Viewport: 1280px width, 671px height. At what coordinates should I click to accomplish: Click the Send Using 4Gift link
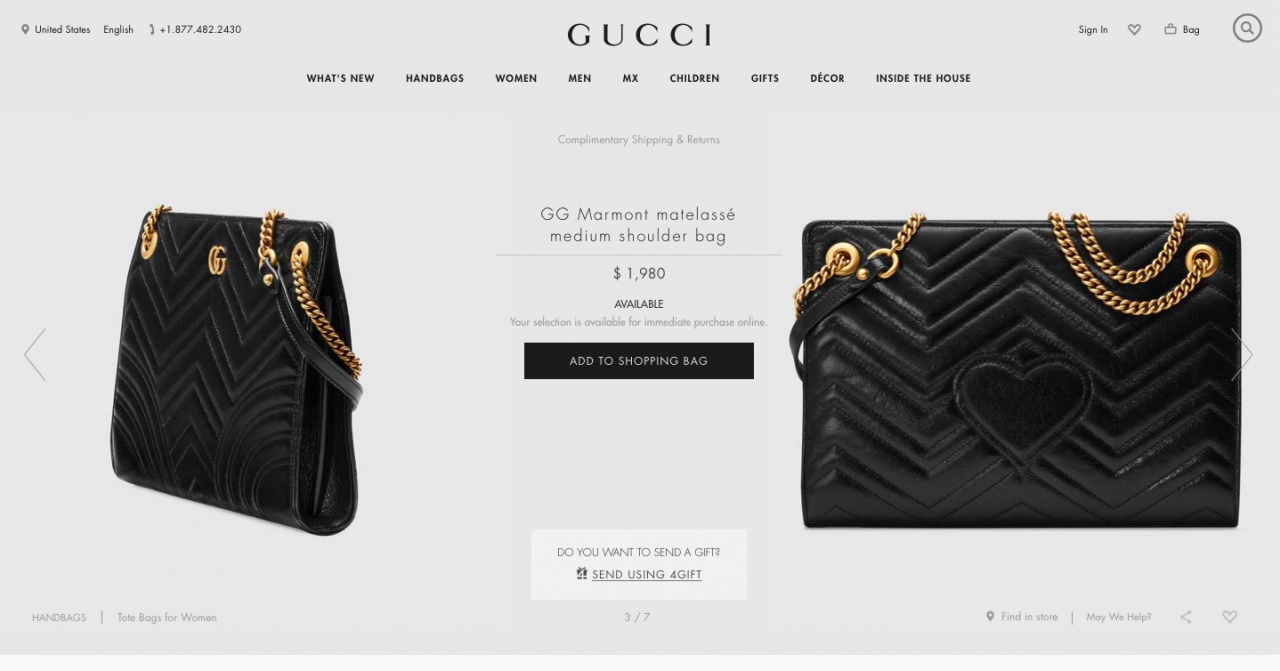(647, 575)
